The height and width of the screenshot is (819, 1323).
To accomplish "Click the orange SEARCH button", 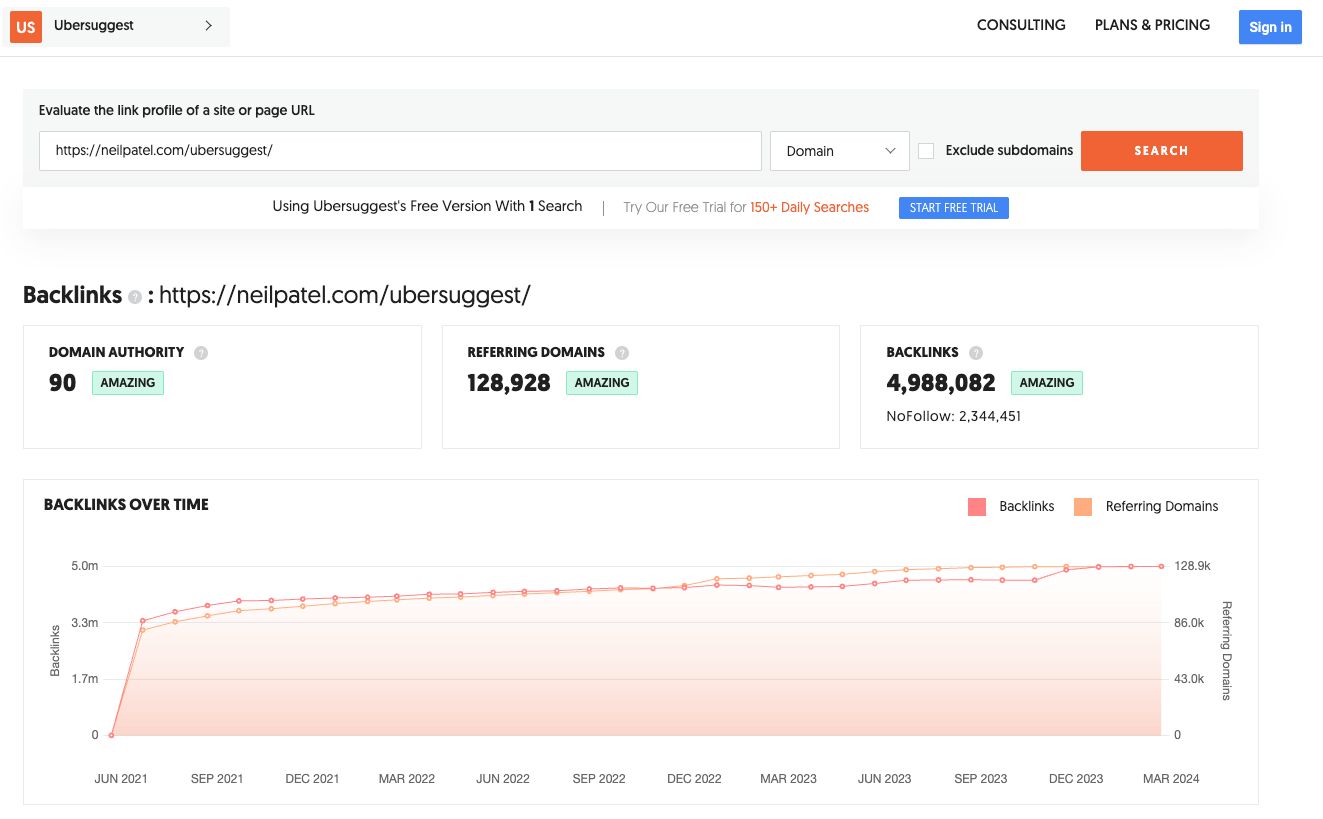I will pos(1161,150).
